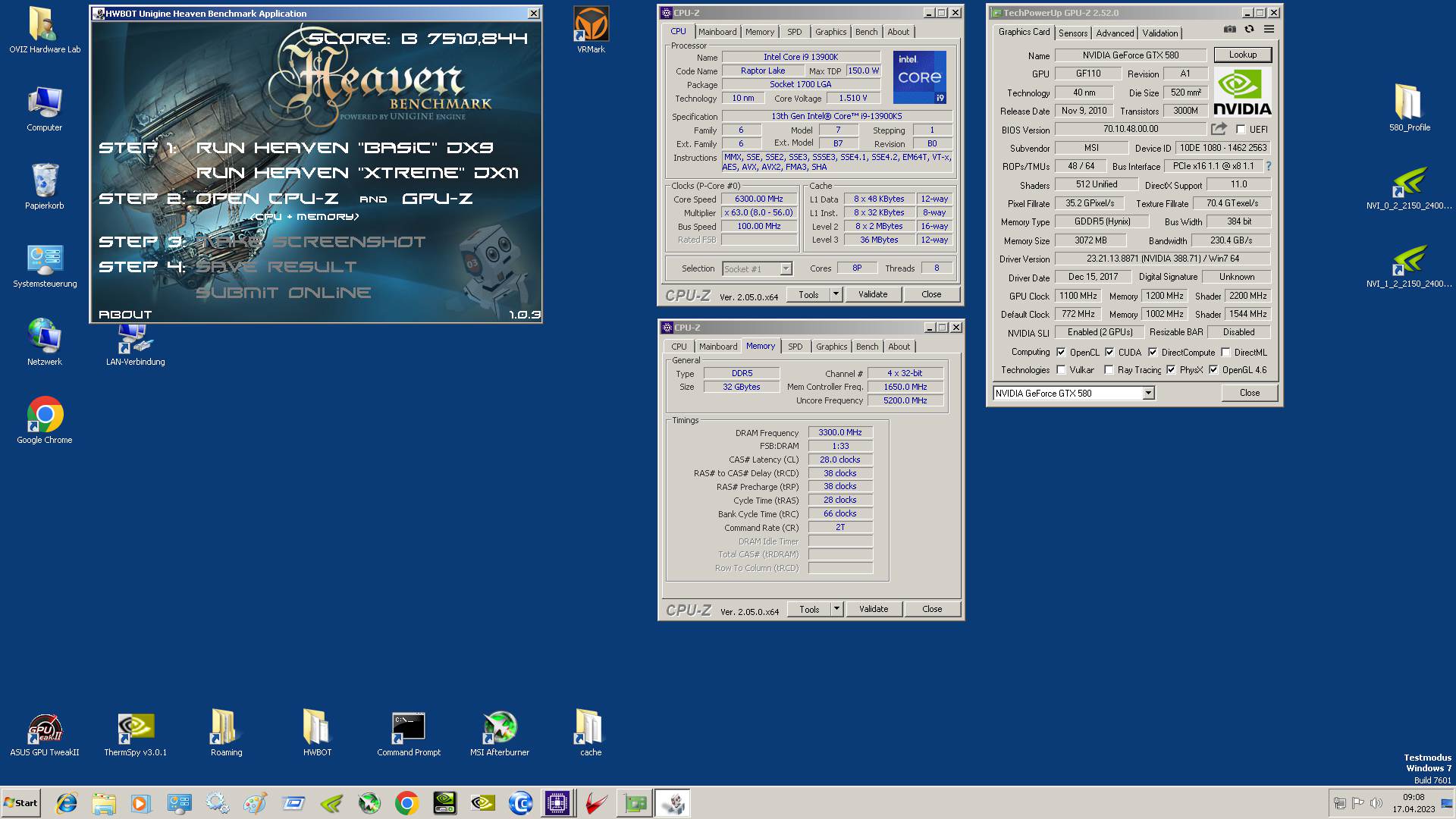Toggle the Ray Tracing checkbox
The height and width of the screenshot is (819, 1456).
pos(1109,370)
